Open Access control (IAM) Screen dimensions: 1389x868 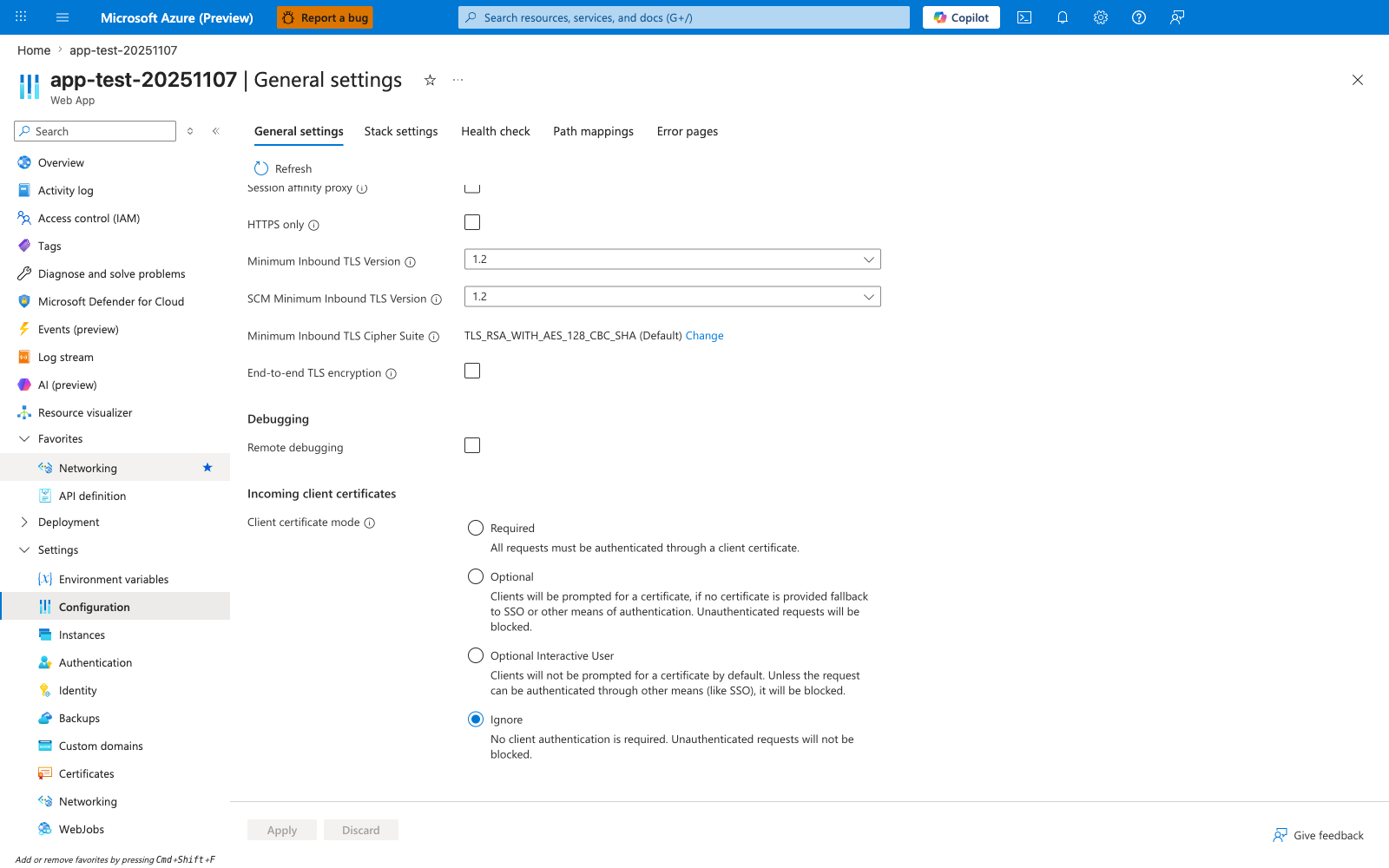pyautogui.click(x=89, y=218)
